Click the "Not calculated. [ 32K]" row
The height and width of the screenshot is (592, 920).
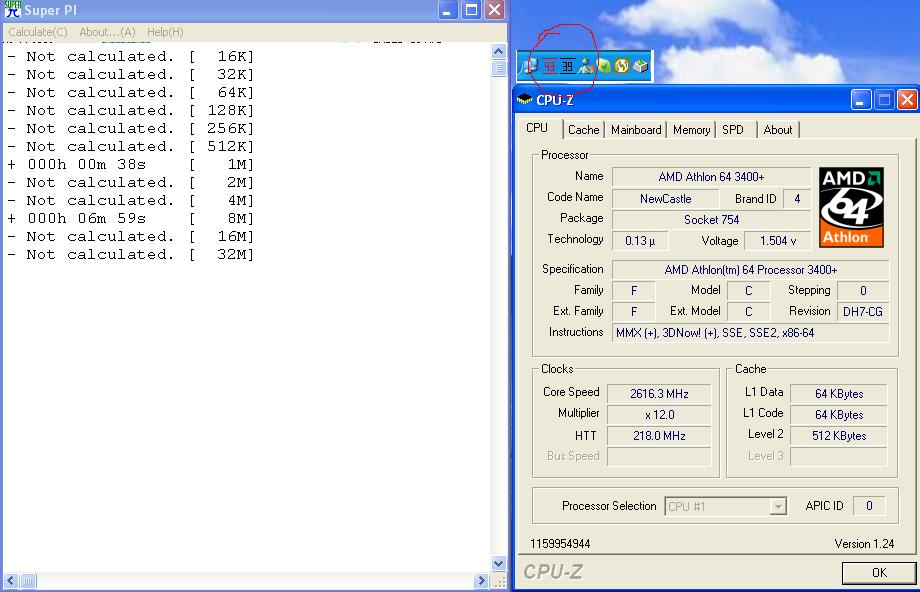pyautogui.click(x=131, y=75)
